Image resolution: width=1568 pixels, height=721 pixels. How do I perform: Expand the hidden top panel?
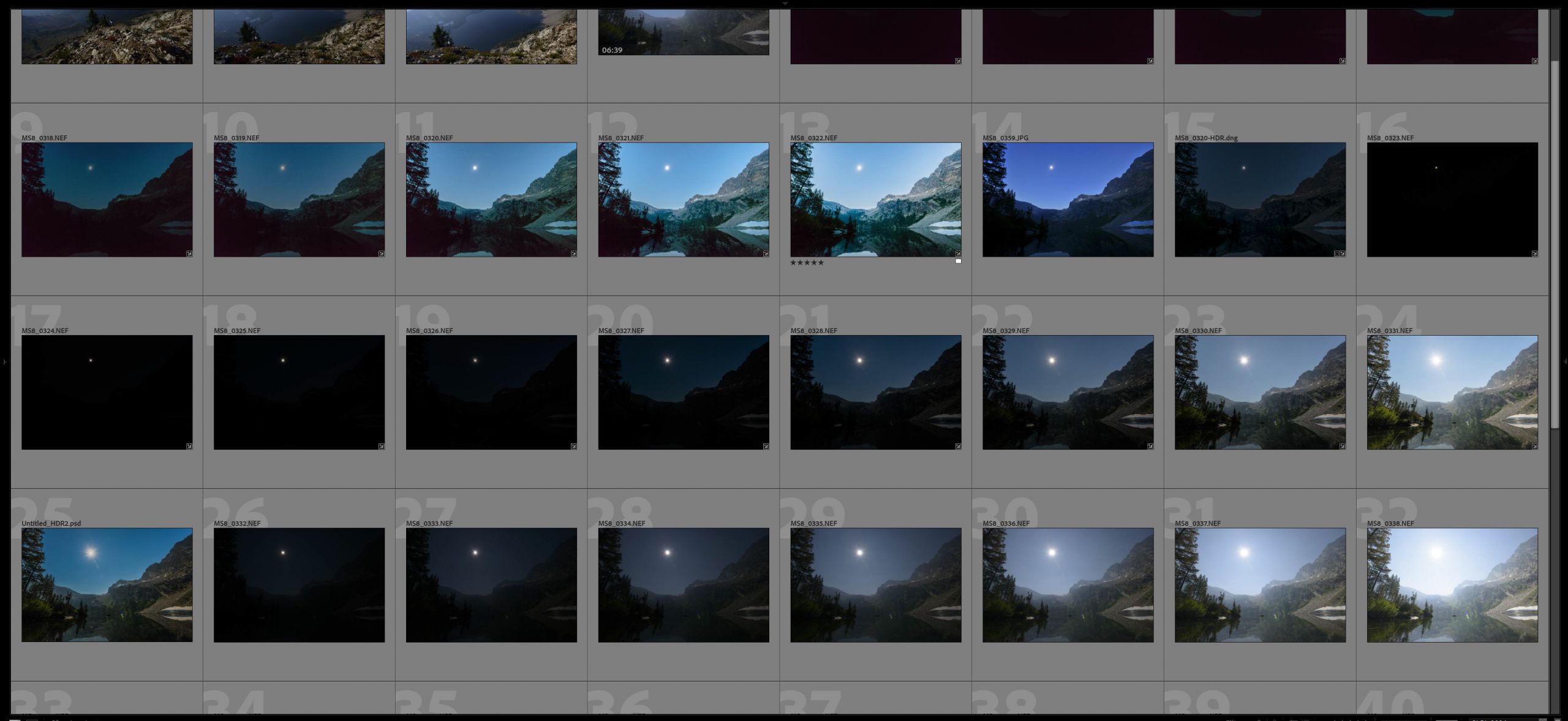click(784, 4)
